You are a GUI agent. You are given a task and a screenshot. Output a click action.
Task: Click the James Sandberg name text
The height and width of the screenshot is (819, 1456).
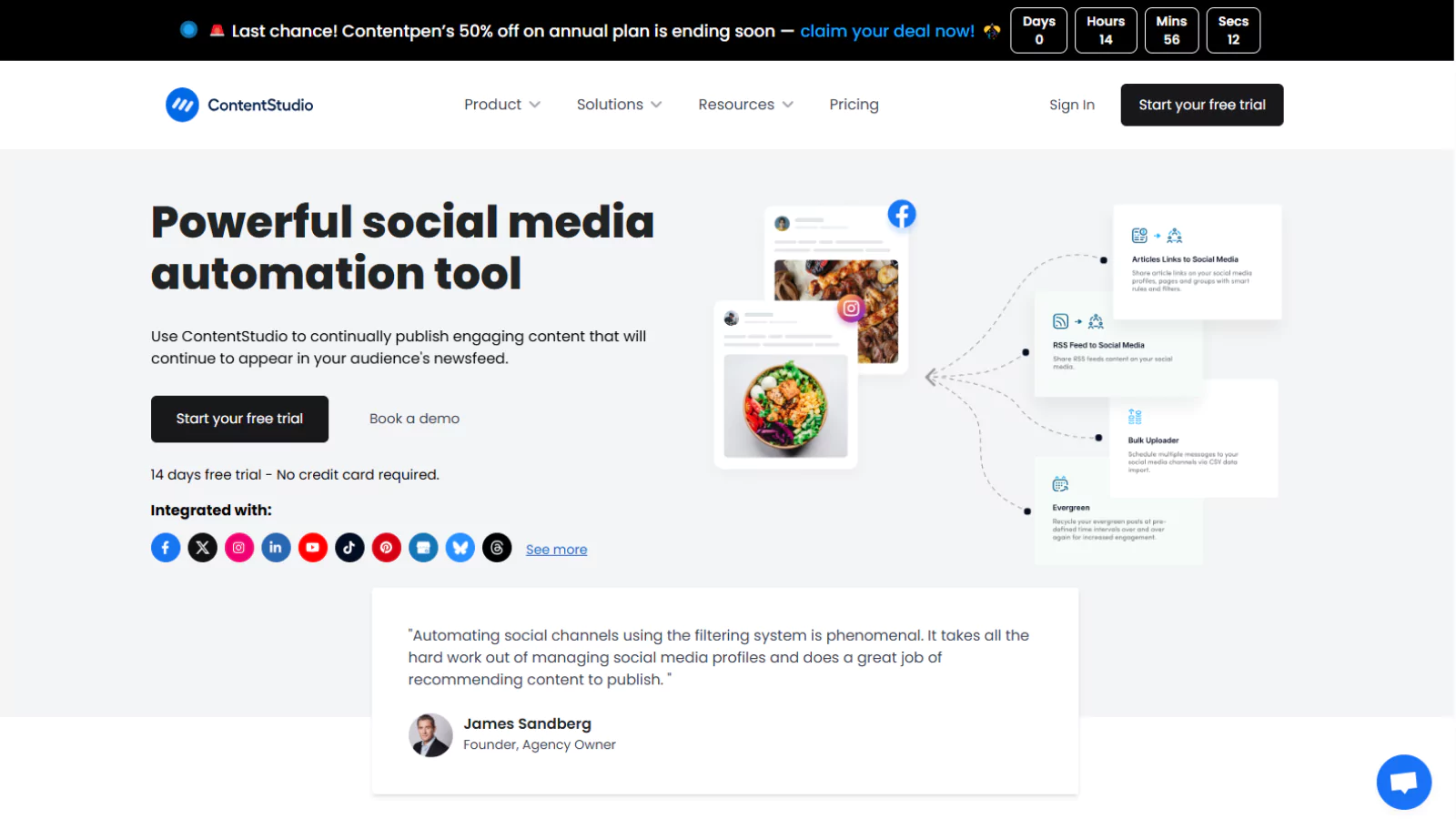(x=527, y=724)
